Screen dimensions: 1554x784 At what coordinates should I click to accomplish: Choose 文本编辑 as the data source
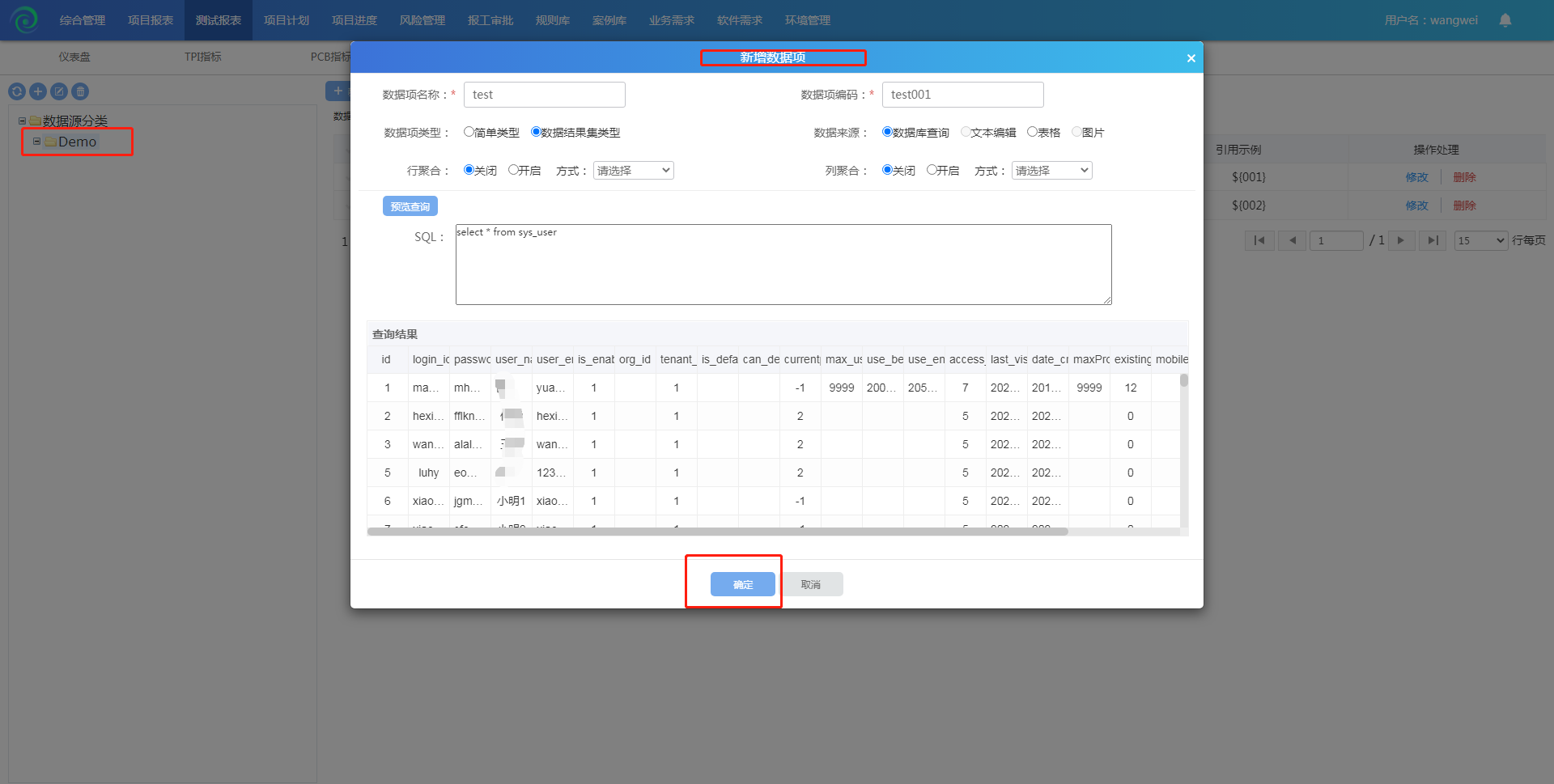coord(966,132)
